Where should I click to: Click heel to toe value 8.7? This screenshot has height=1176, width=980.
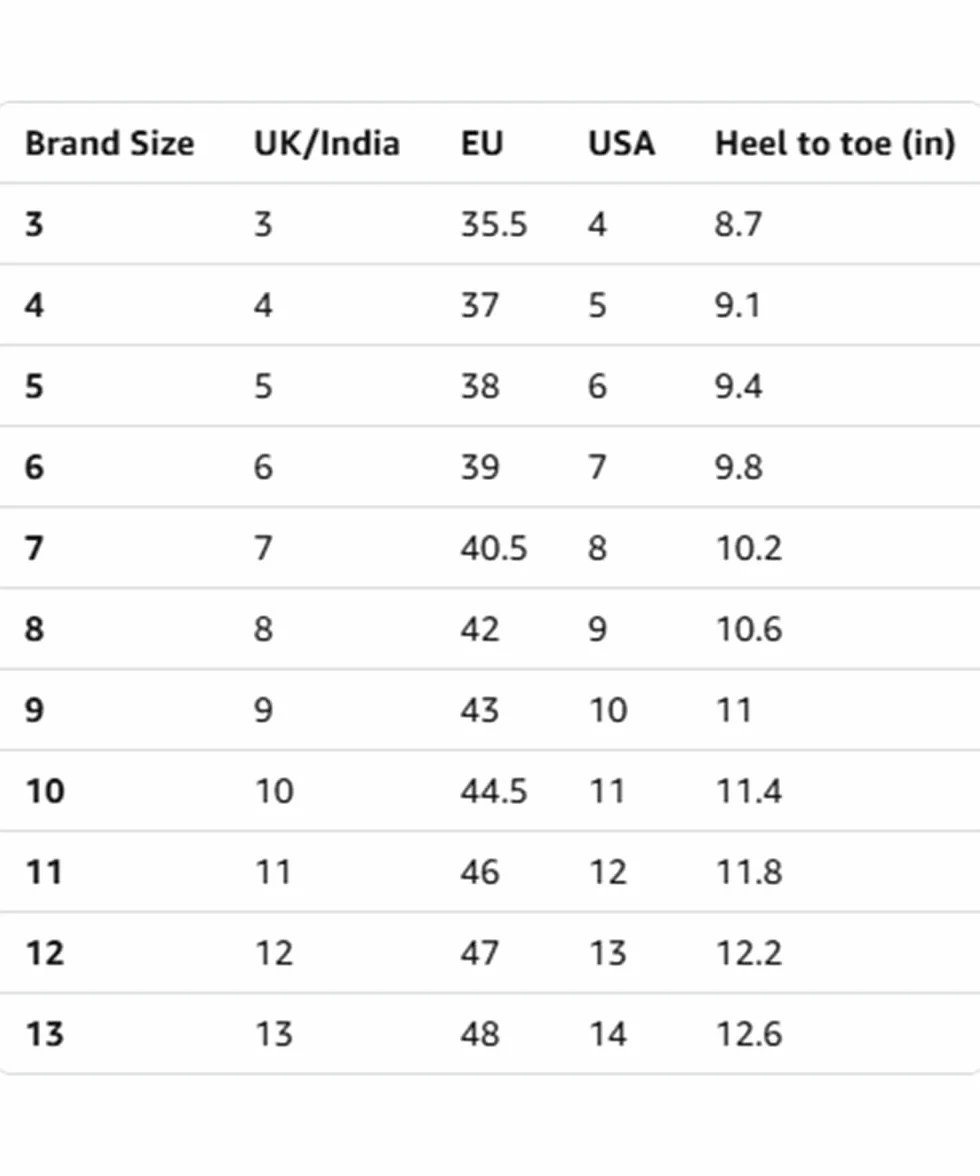coord(738,224)
